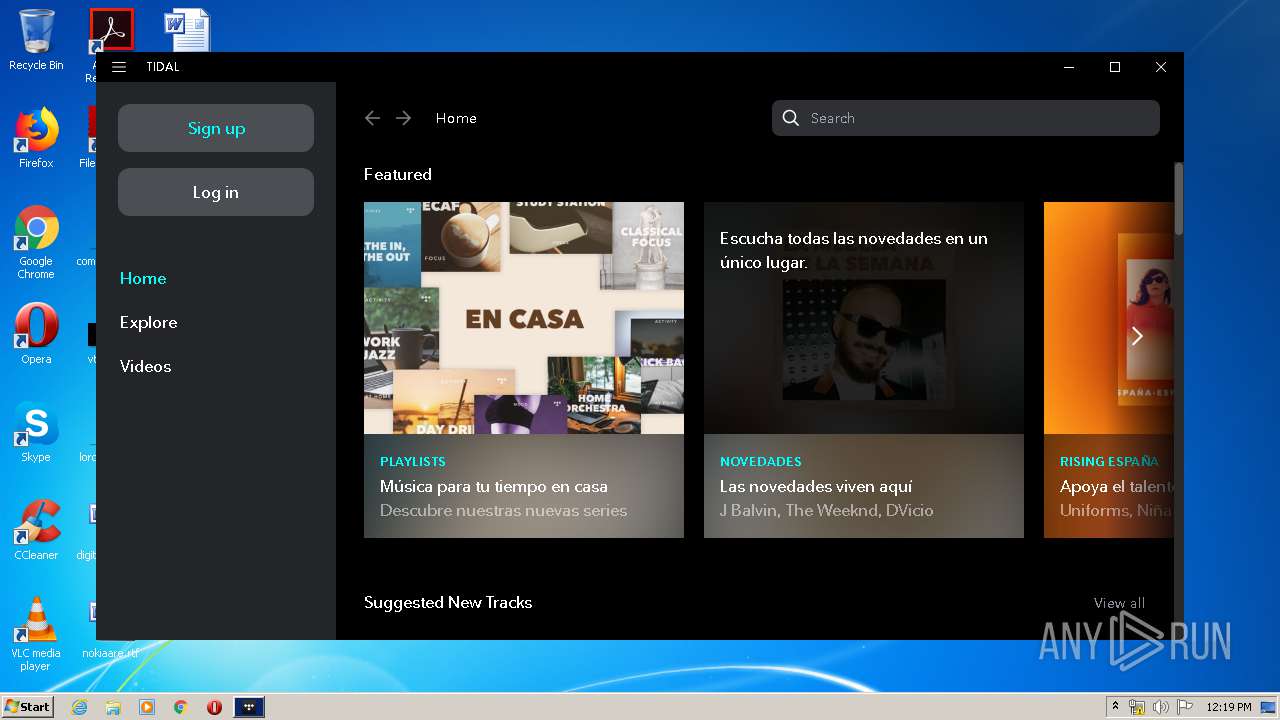Open the La Semana novedades thumbnail
The image size is (1280, 720).
pyautogui.click(x=864, y=318)
